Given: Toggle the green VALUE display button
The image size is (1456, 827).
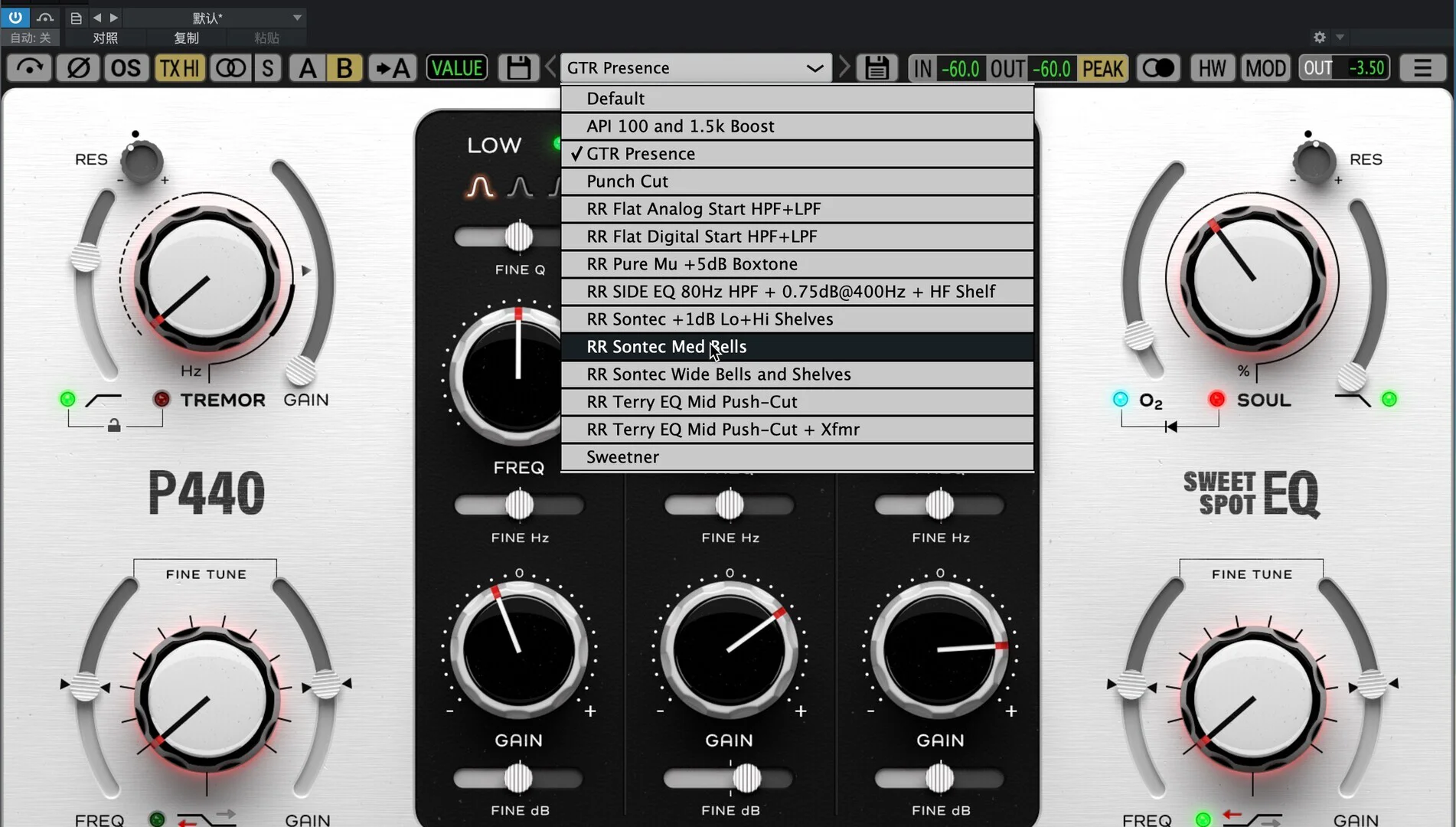Looking at the screenshot, I should (x=456, y=68).
